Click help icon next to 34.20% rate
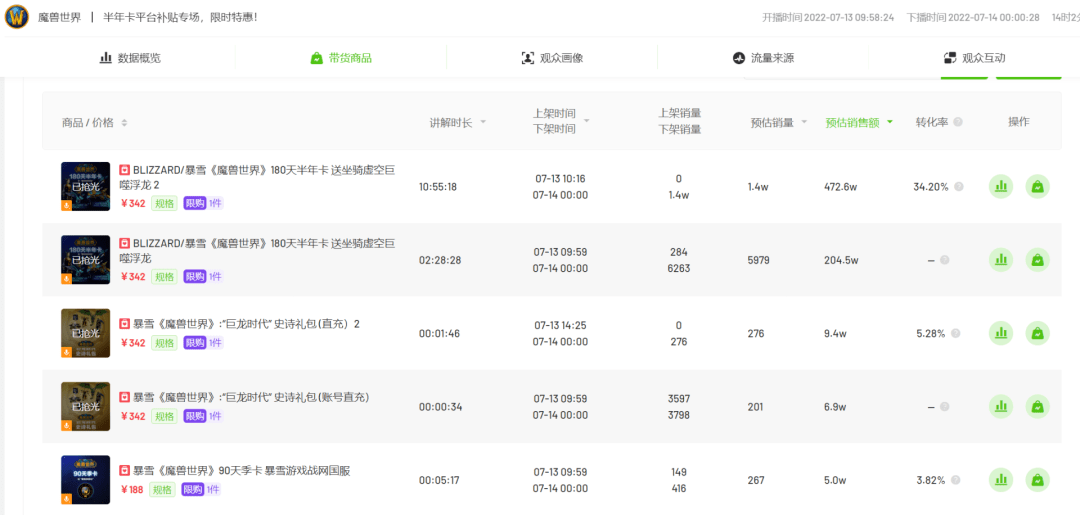Viewport: 1080px width, 515px height. pyautogui.click(x=959, y=187)
